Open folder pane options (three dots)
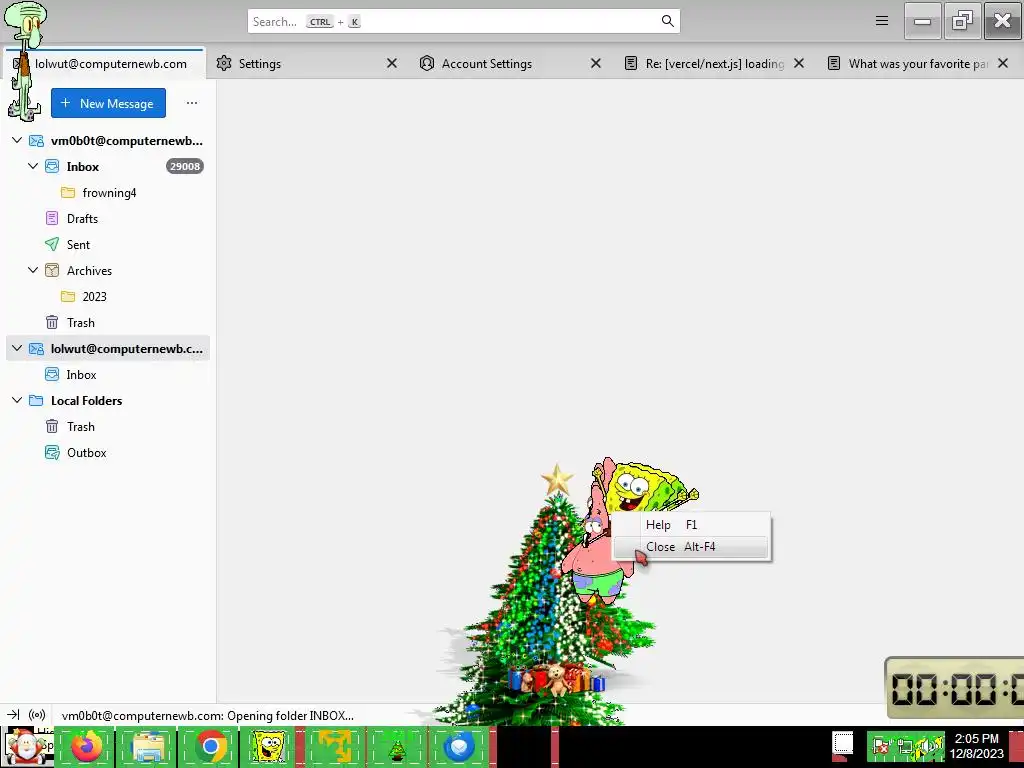Screen dimensions: 1024x768 click(191, 103)
